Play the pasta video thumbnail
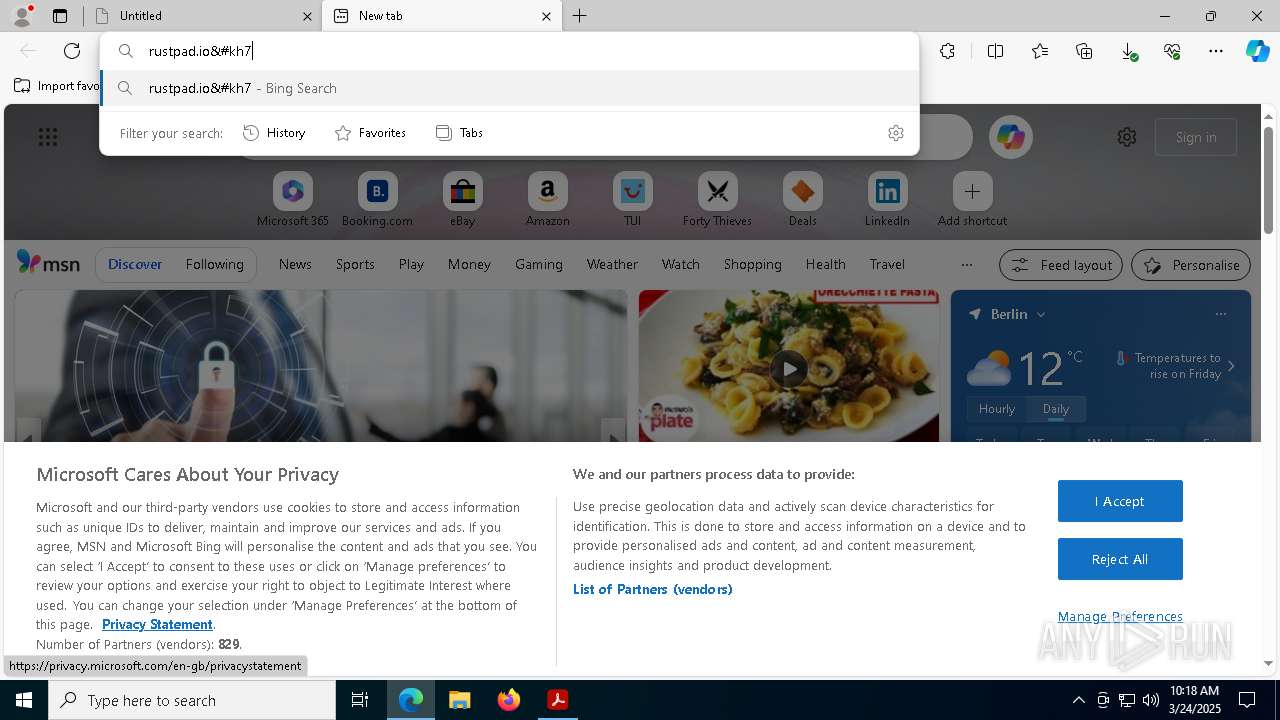The width and height of the screenshot is (1280, 720). tap(789, 368)
